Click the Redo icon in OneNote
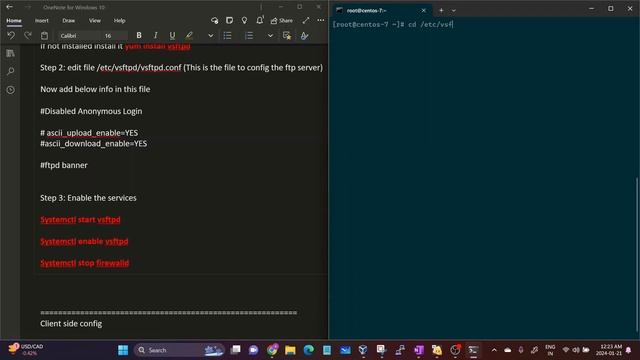The image size is (640, 360). [x=27, y=36]
